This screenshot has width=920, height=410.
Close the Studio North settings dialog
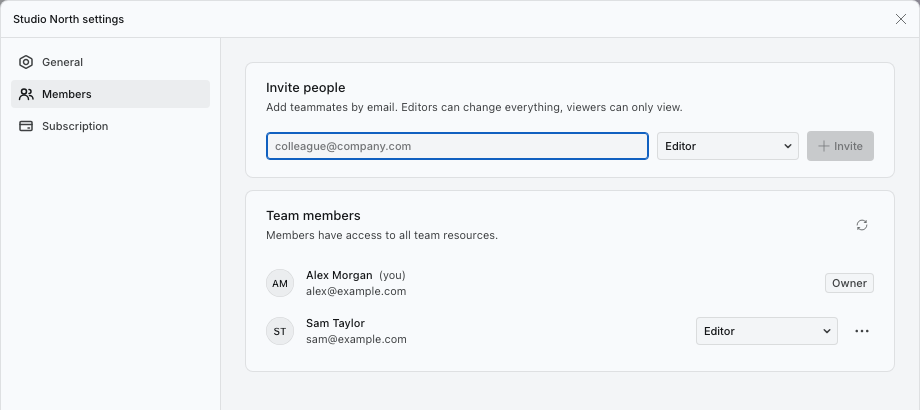pos(901,19)
